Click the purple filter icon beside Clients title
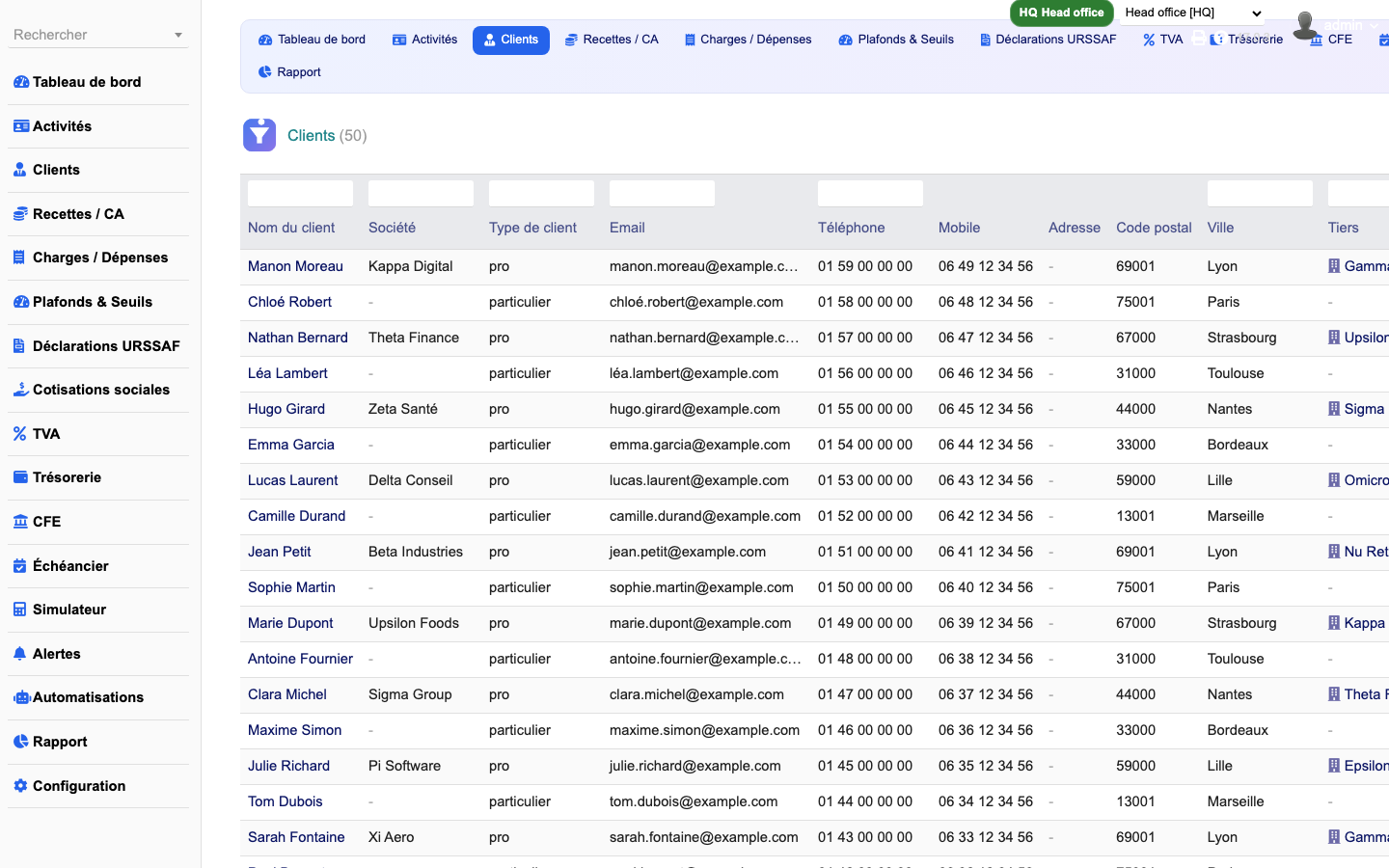The width and height of the screenshot is (1389, 868). [259, 135]
